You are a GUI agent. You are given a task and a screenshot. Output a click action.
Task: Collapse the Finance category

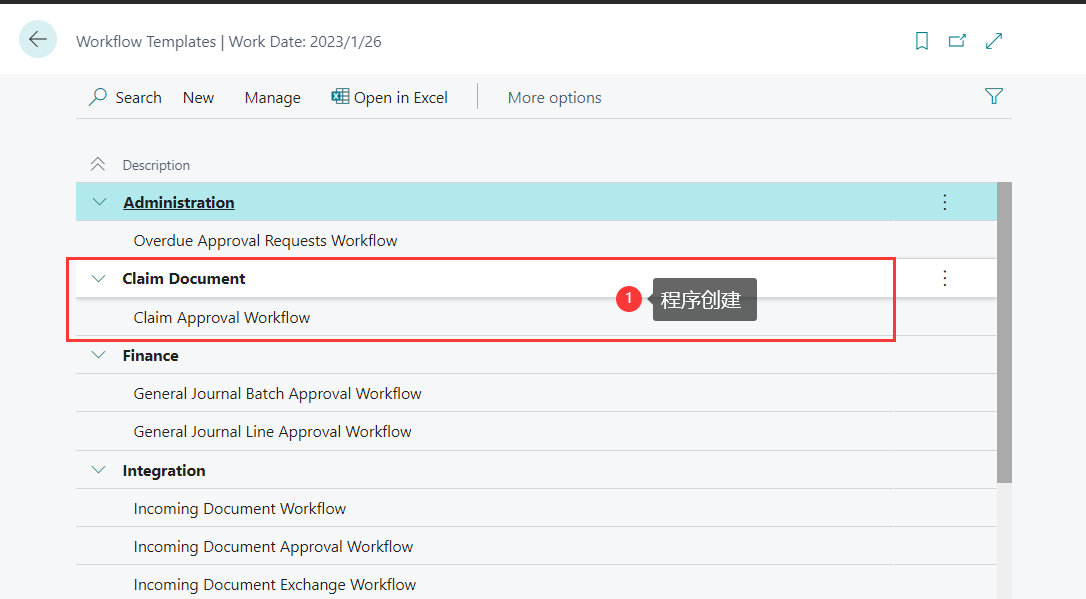tap(98, 355)
